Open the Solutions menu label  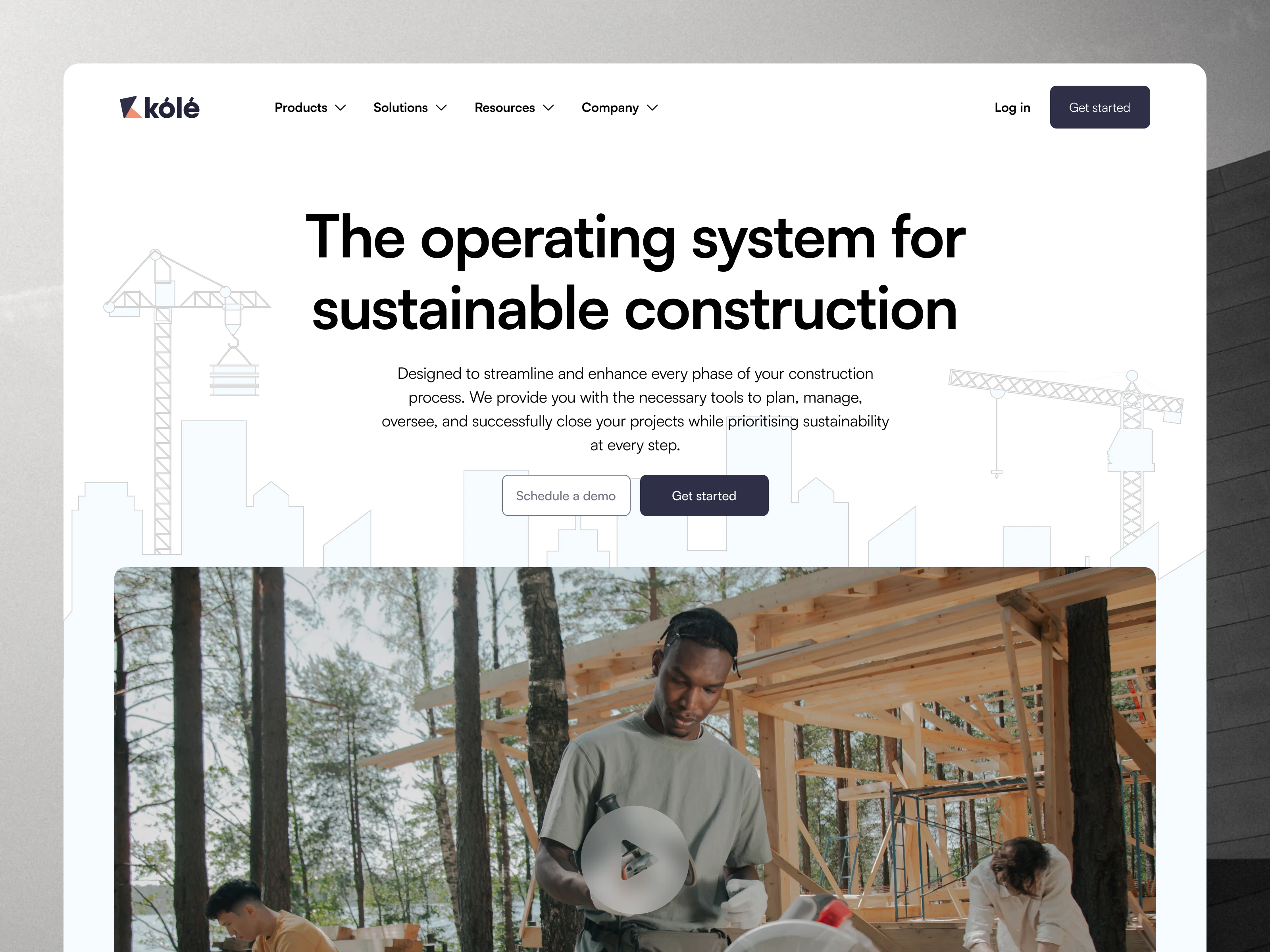click(400, 107)
